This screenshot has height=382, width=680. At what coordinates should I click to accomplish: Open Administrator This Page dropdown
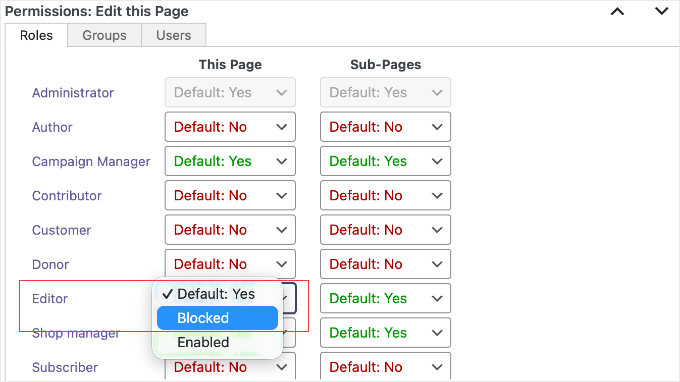(x=230, y=92)
